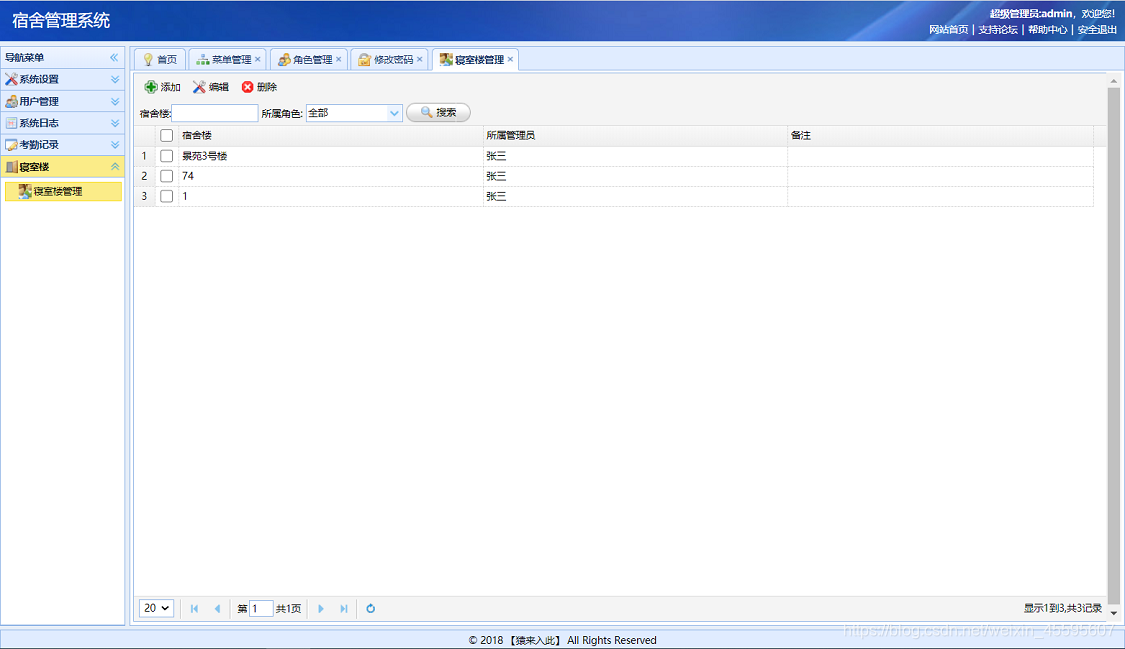Go to last page of table

tap(344, 608)
